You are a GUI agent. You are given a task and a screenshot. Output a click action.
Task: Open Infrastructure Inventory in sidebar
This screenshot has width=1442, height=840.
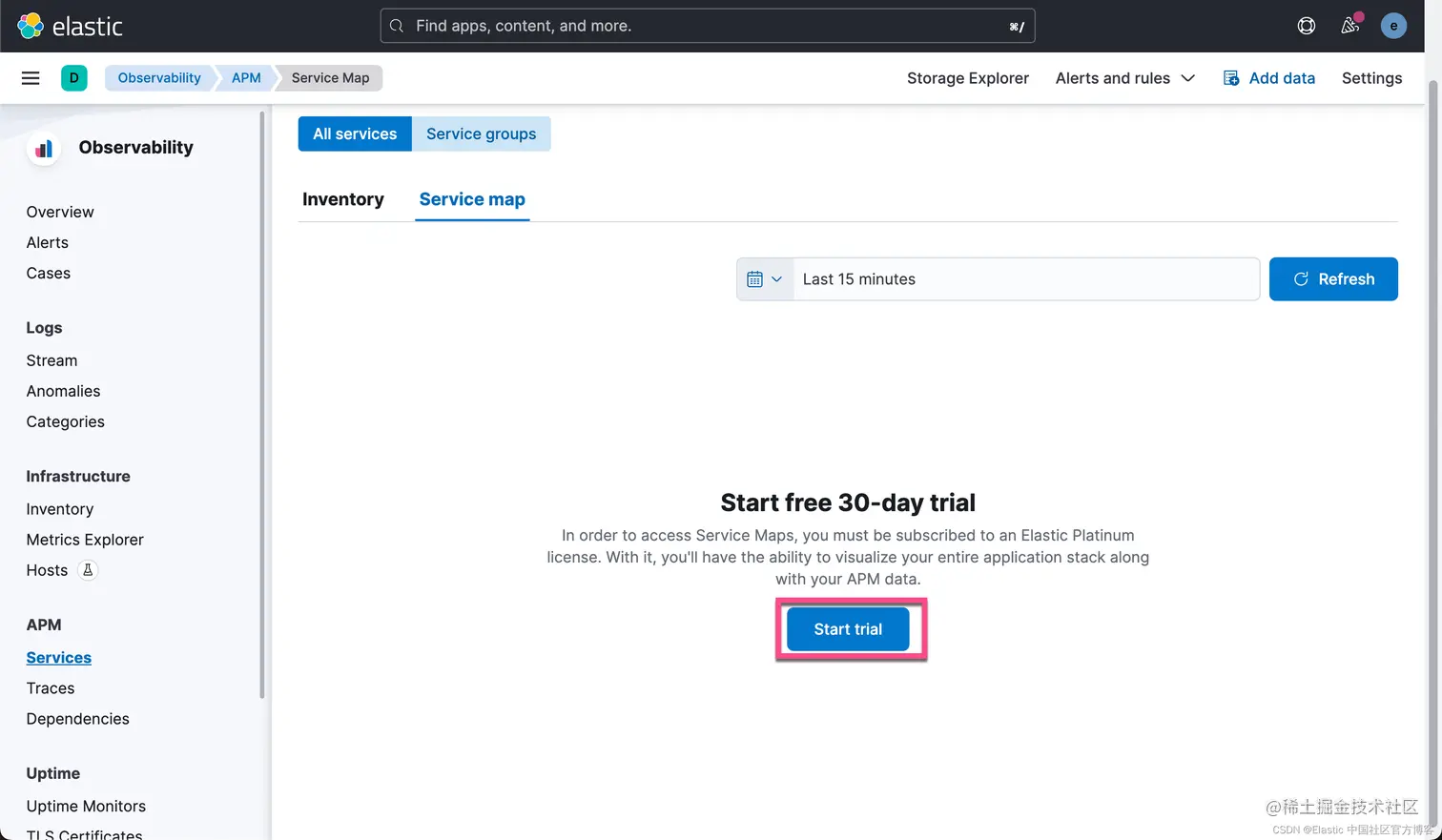click(60, 509)
